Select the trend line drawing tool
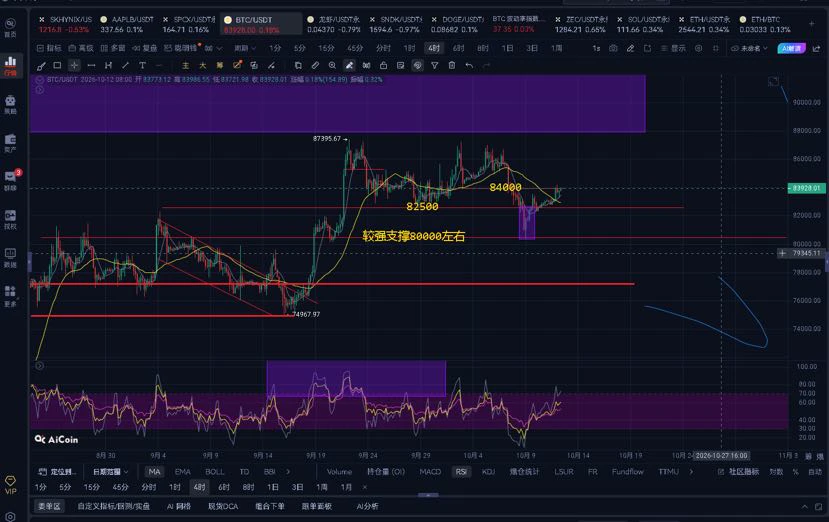The width and height of the screenshot is (829, 522). tap(125, 66)
